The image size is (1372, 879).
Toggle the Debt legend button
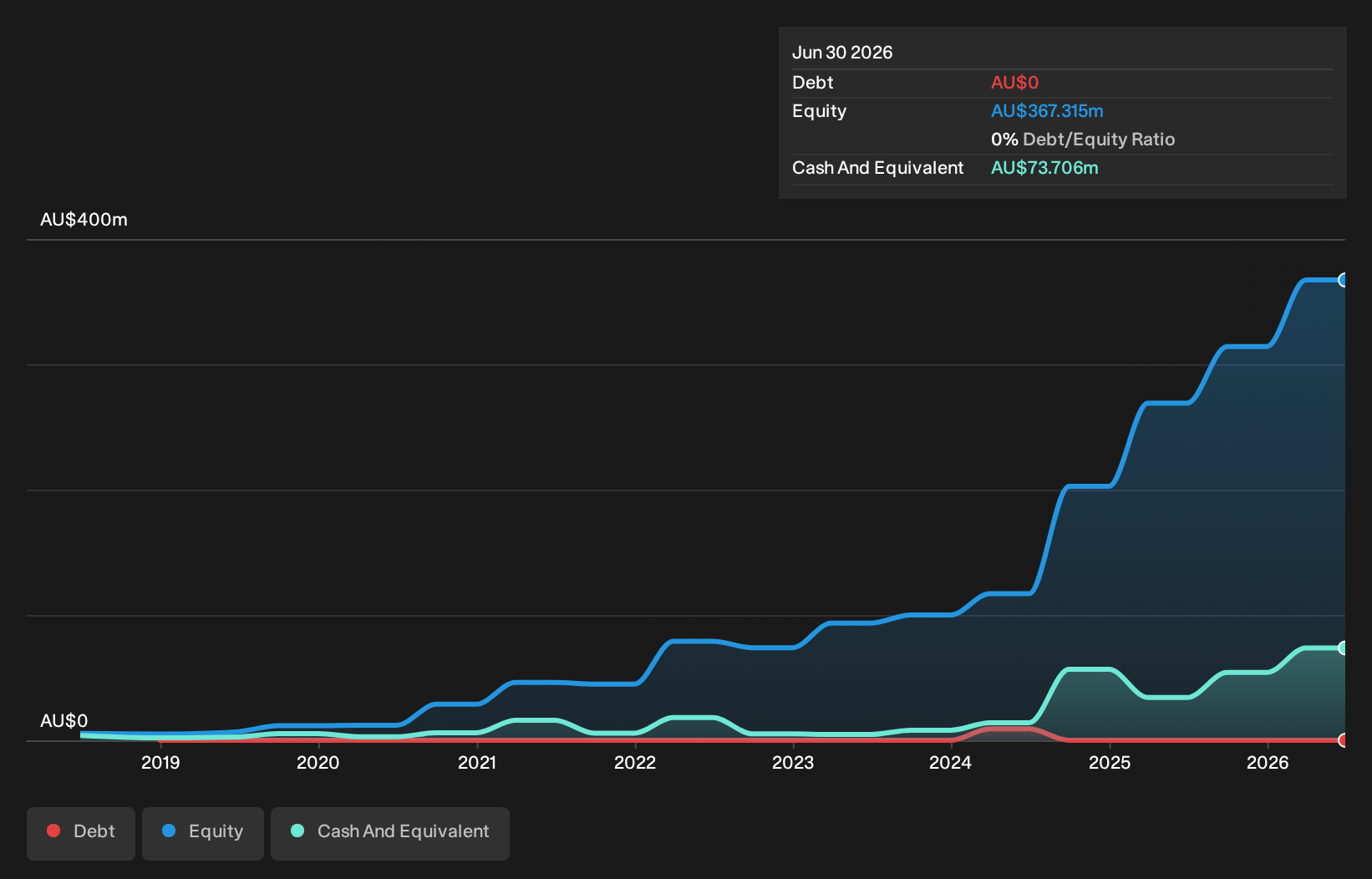pos(81,833)
